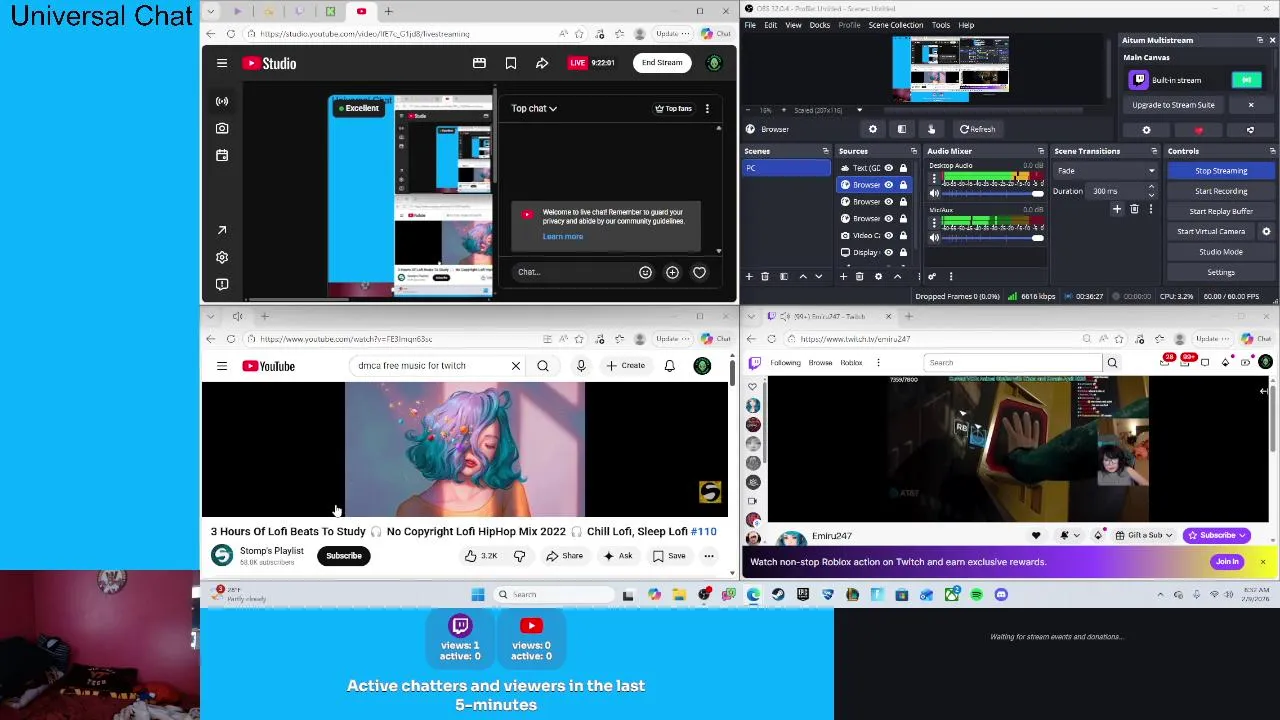Toggle visibility of the Display source in OBS
The image size is (1280, 720).
(x=888, y=252)
